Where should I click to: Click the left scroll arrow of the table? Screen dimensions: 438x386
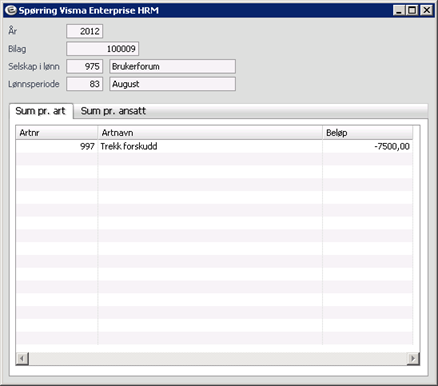click(x=22, y=358)
